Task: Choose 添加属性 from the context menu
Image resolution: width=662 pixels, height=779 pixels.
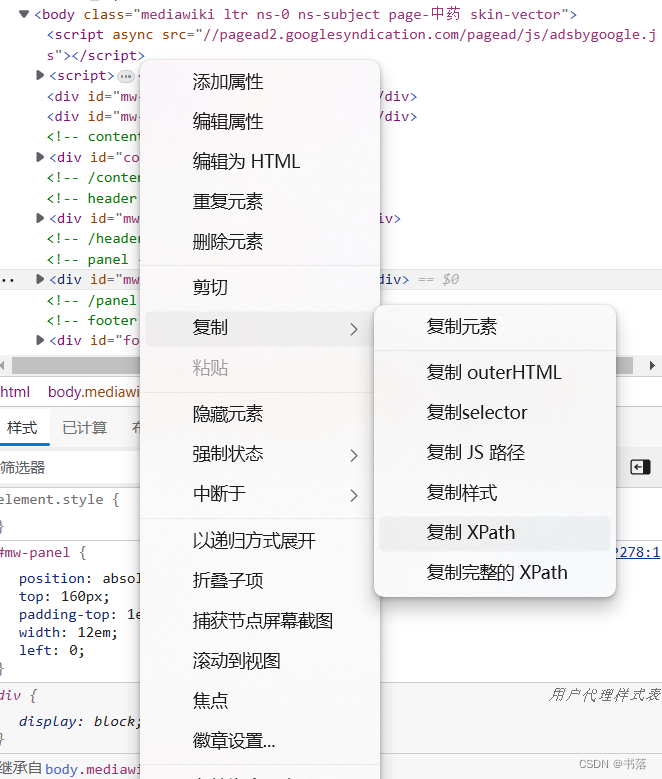Action: click(x=260, y=82)
